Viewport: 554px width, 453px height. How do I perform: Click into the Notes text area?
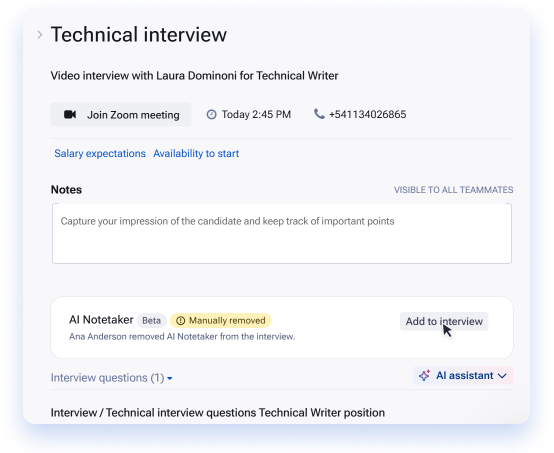pos(282,233)
